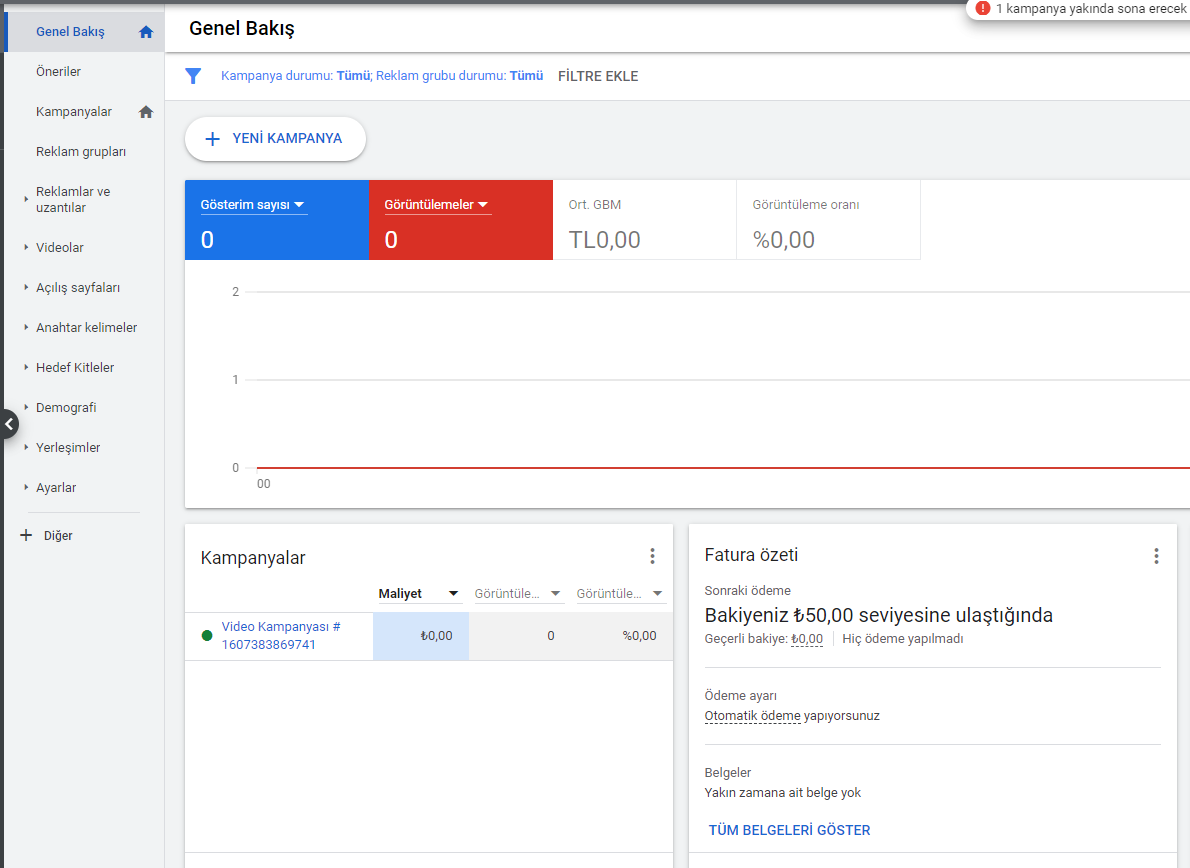
Task: Click the 1 kampanya yakında sona erecek notification
Action: (1091, 8)
